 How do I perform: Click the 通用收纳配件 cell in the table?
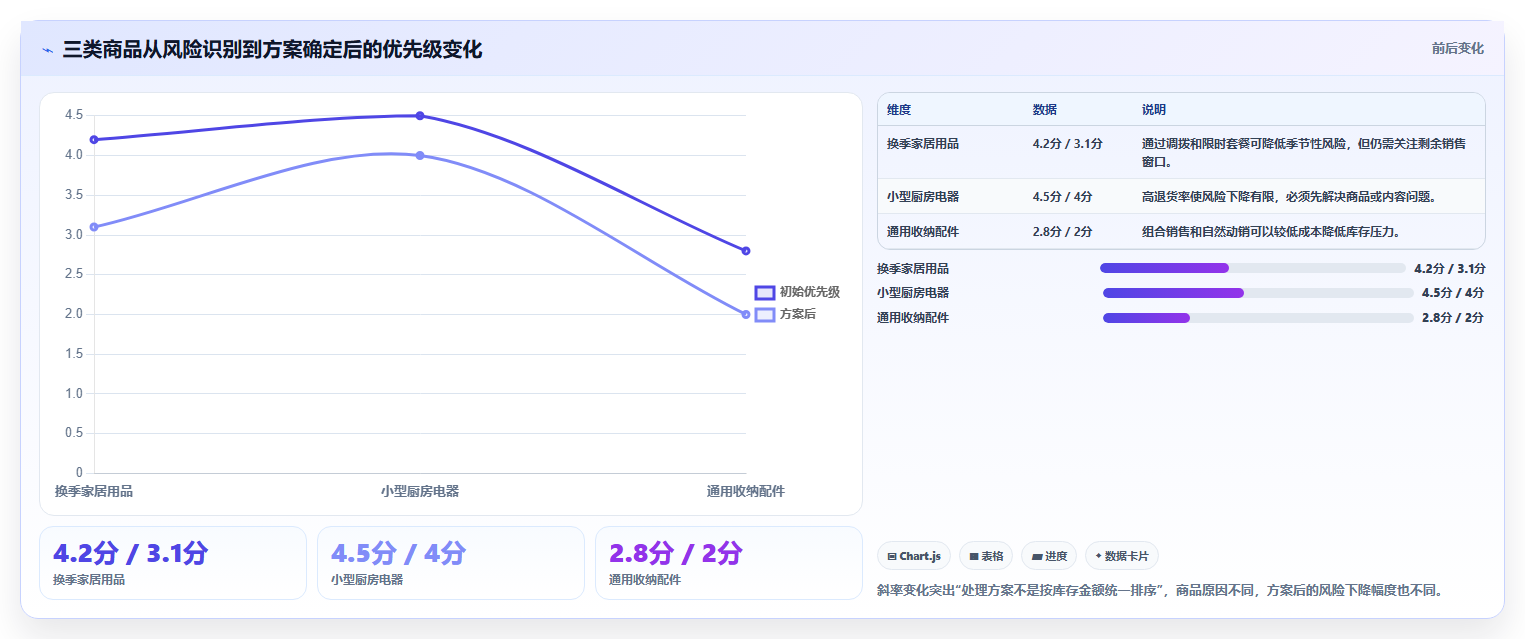[x=923, y=232]
